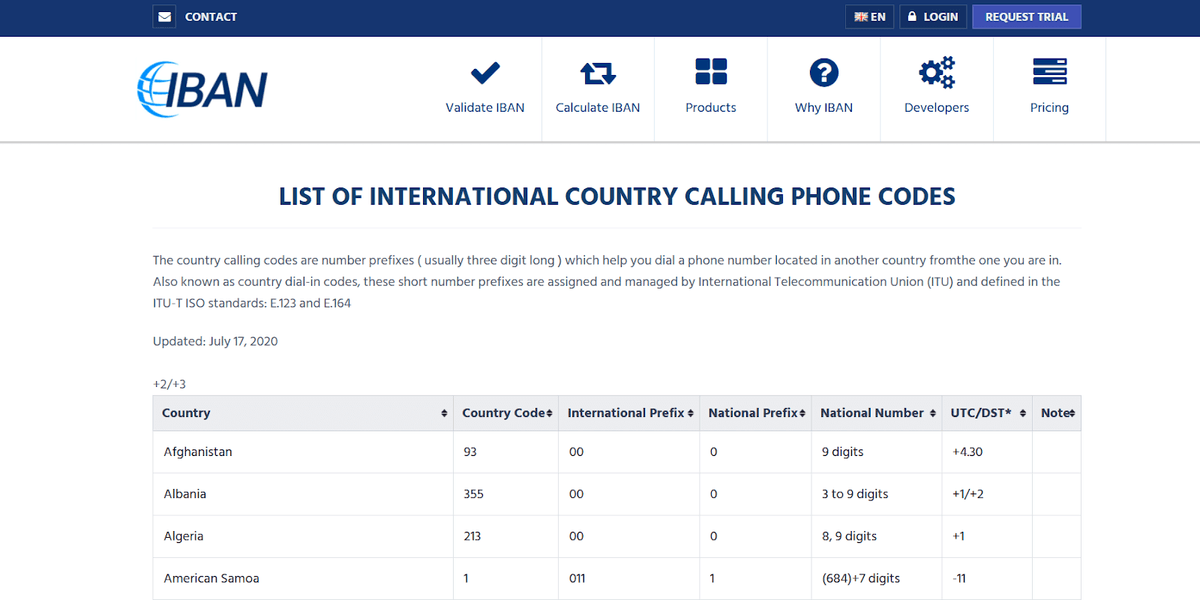Toggle sort order for Country Code
The width and height of the screenshot is (1200, 600).
pyautogui.click(x=548, y=412)
